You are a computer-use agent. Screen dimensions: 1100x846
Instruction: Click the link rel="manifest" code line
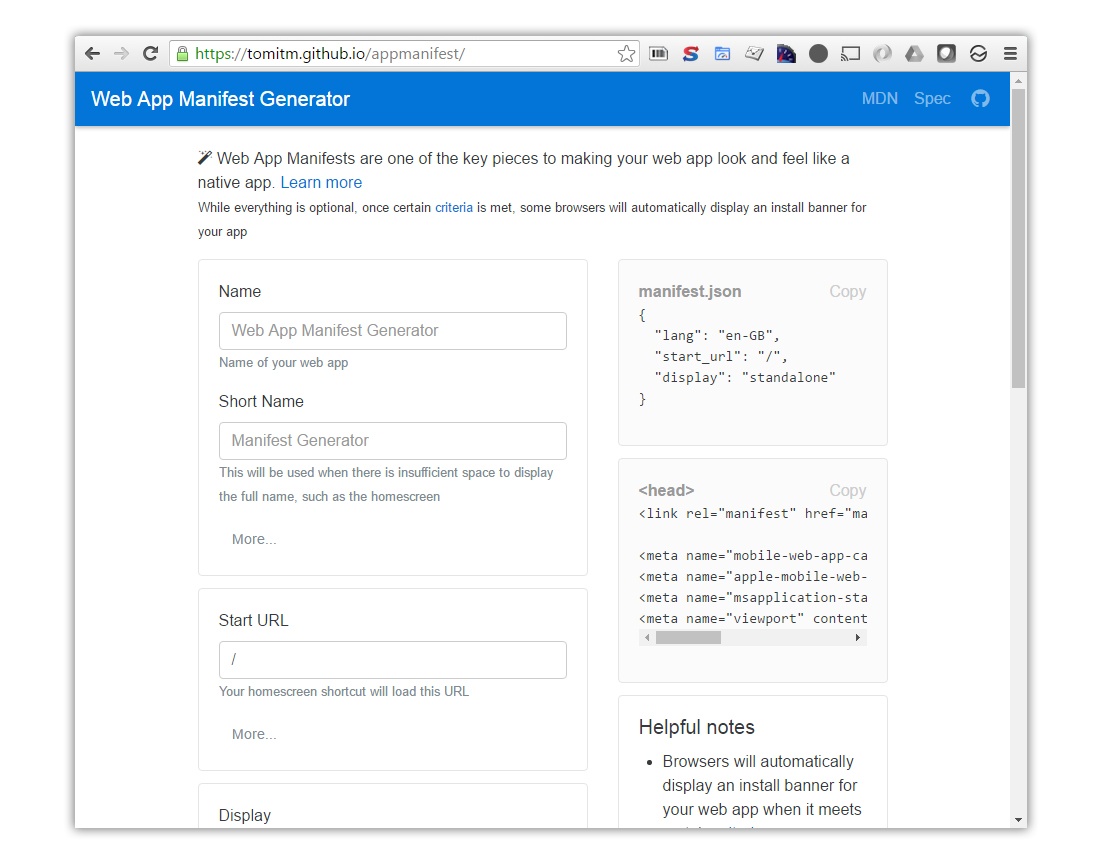[x=753, y=513]
